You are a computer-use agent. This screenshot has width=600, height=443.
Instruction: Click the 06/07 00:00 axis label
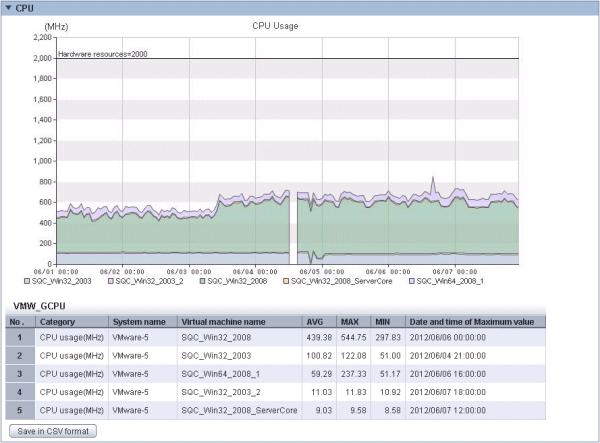click(455, 272)
